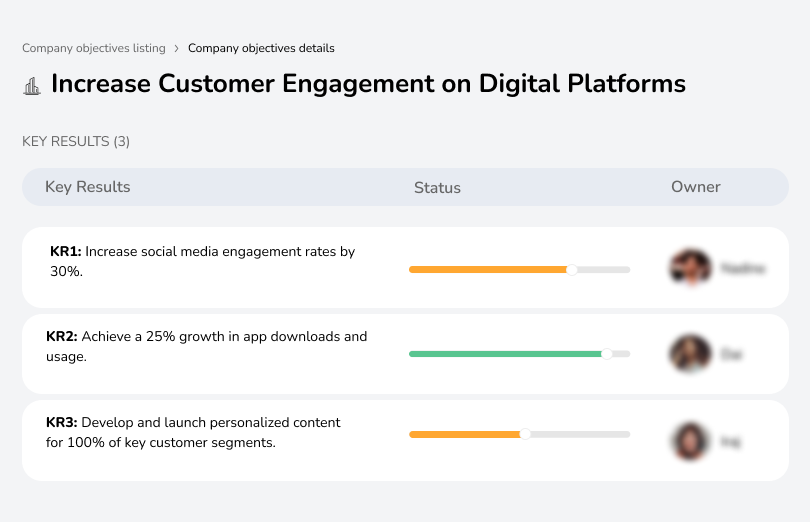Click the building icon beside the title
810x522 pixels.
32,85
